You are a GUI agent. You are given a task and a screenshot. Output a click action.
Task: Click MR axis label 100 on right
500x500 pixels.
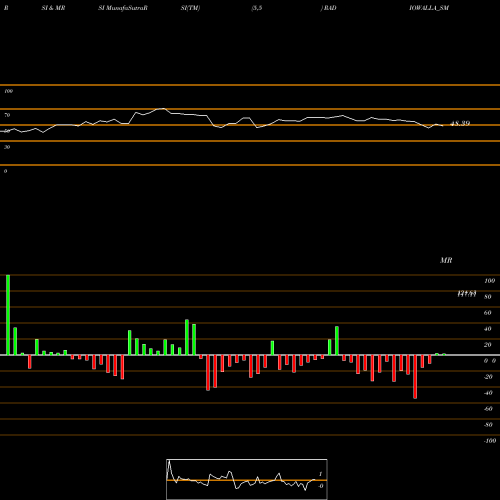tap(489, 281)
